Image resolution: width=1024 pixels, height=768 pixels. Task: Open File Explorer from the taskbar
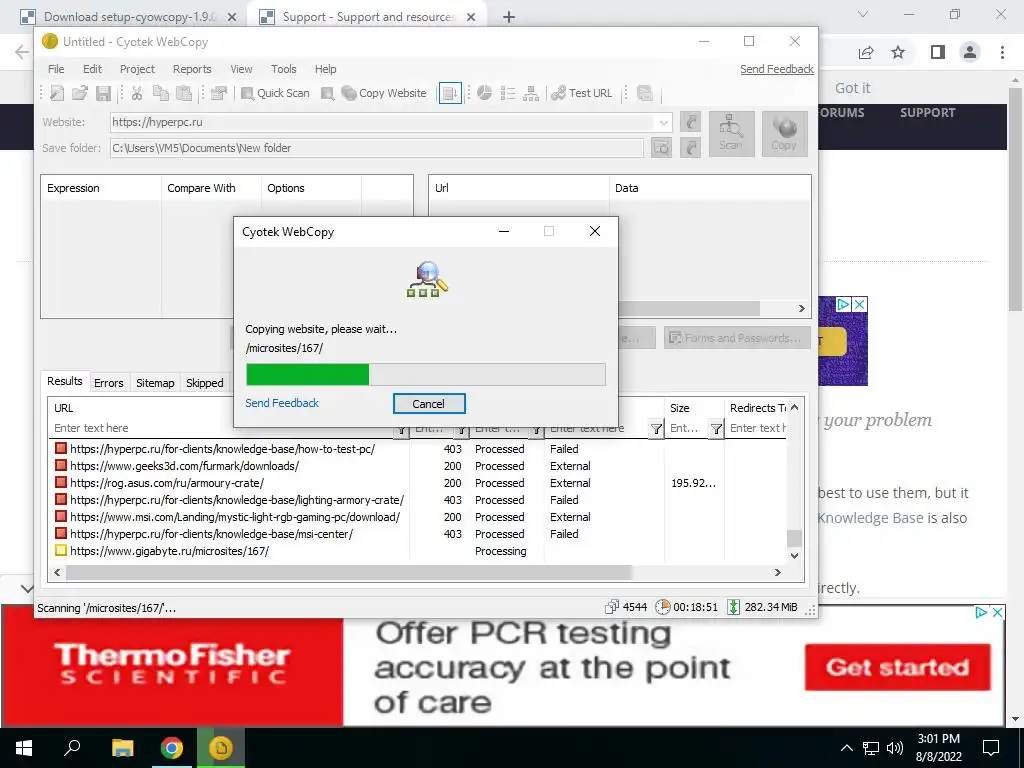122,748
